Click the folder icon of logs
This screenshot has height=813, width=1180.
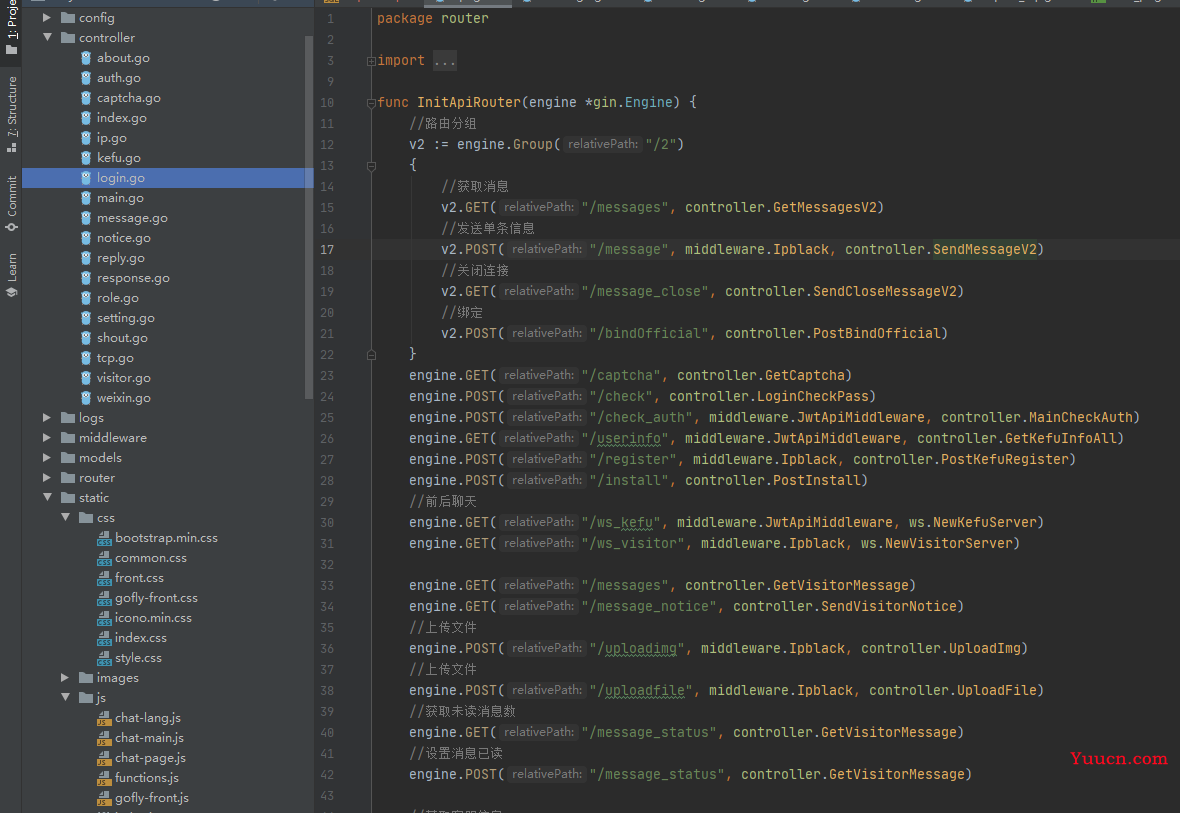click(x=68, y=417)
